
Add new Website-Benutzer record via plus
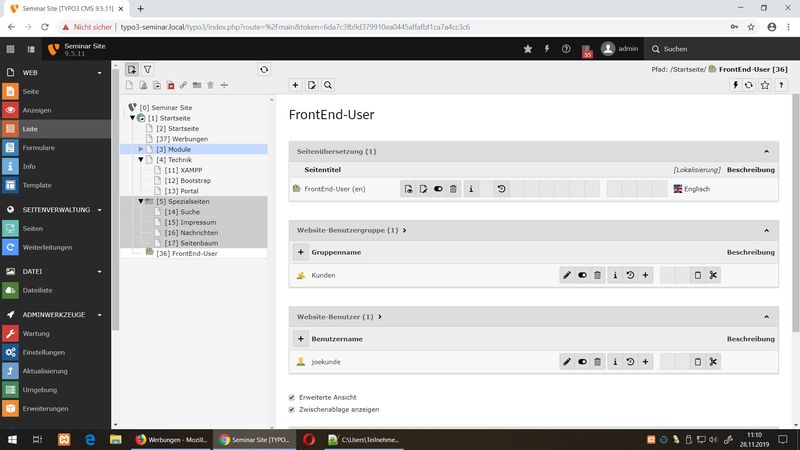[x=301, y=339]
